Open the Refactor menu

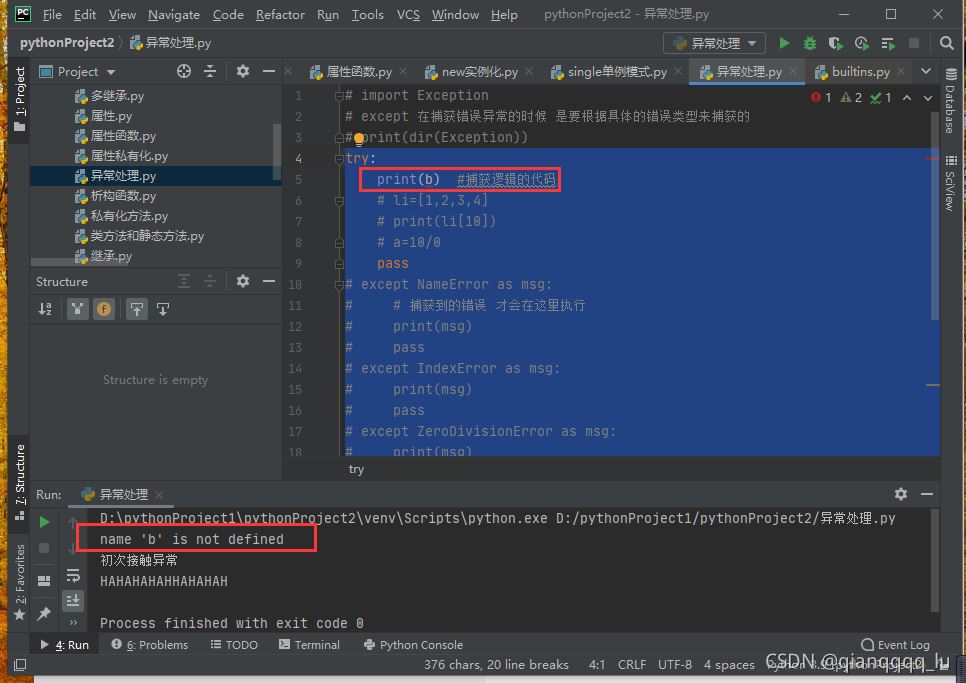(x=280, y=15)
